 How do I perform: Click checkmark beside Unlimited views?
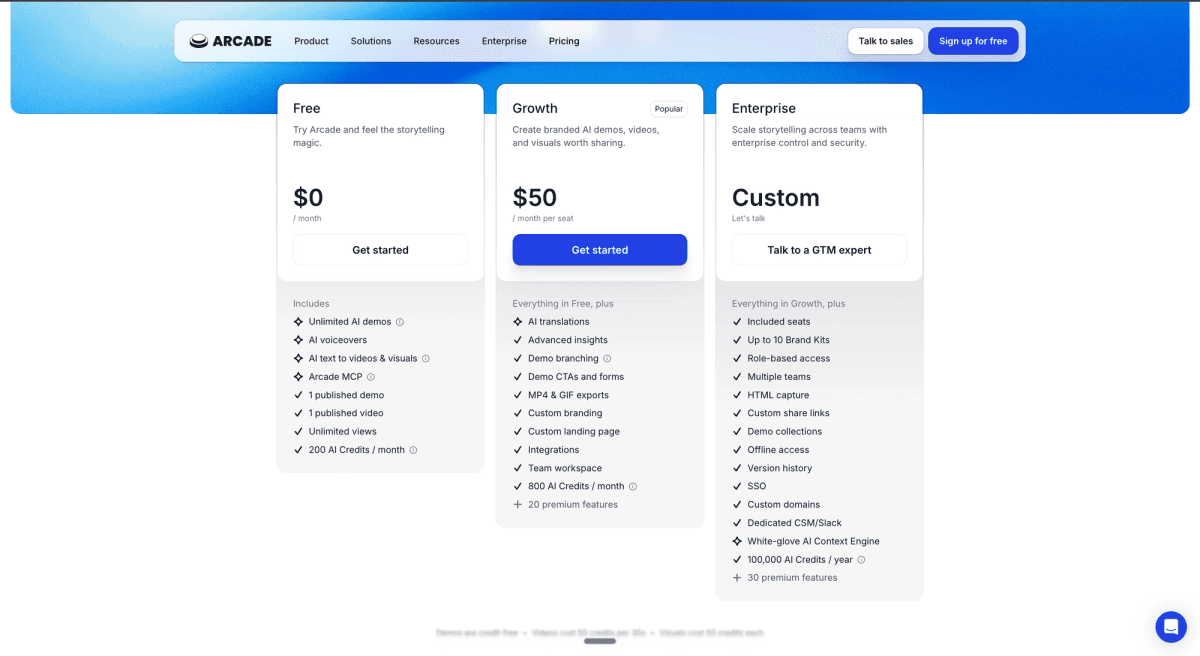(298, 432)
